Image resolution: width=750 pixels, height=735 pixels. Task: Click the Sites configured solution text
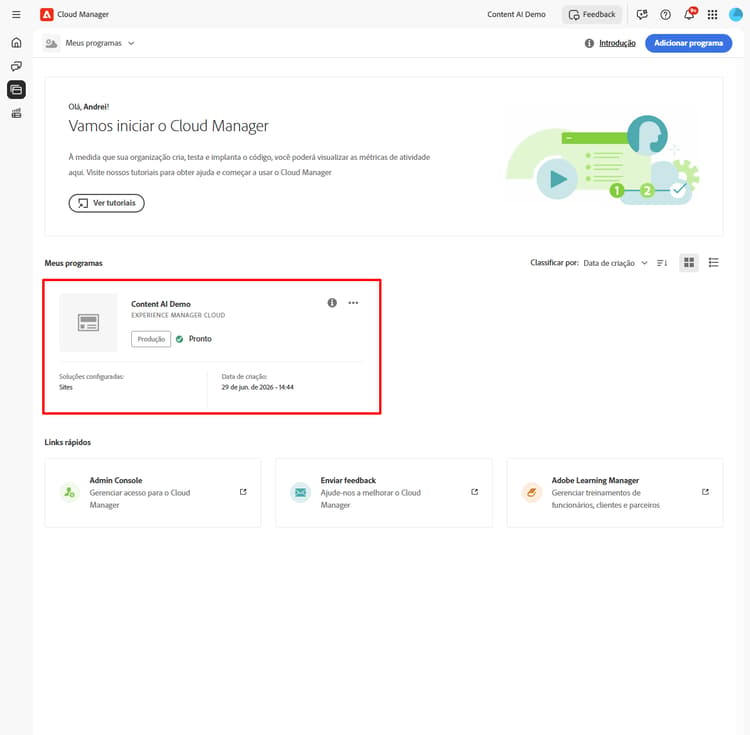point(66,387)
